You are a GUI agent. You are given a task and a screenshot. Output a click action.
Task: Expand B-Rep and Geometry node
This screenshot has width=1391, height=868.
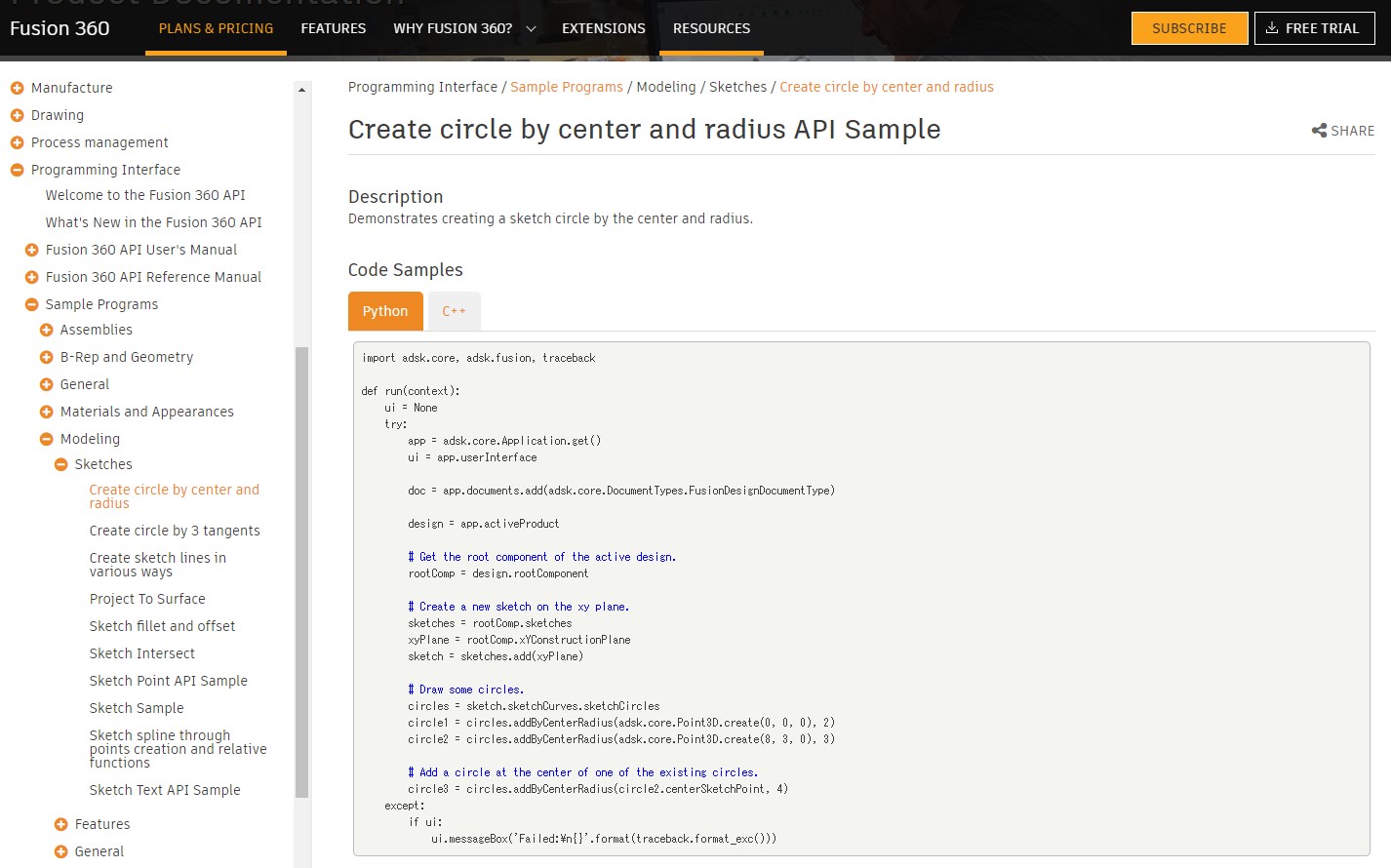click(46, 357)
